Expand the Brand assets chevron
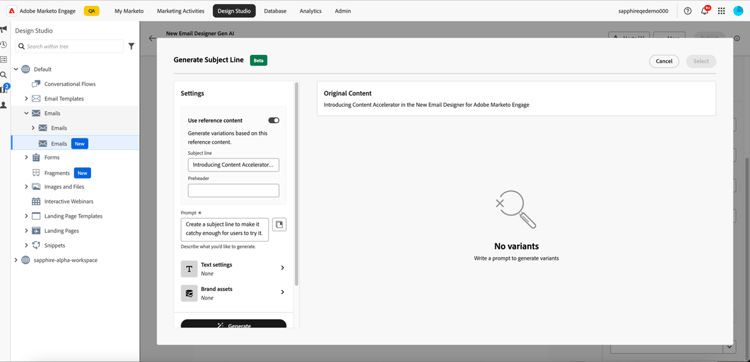 point(282,292)
